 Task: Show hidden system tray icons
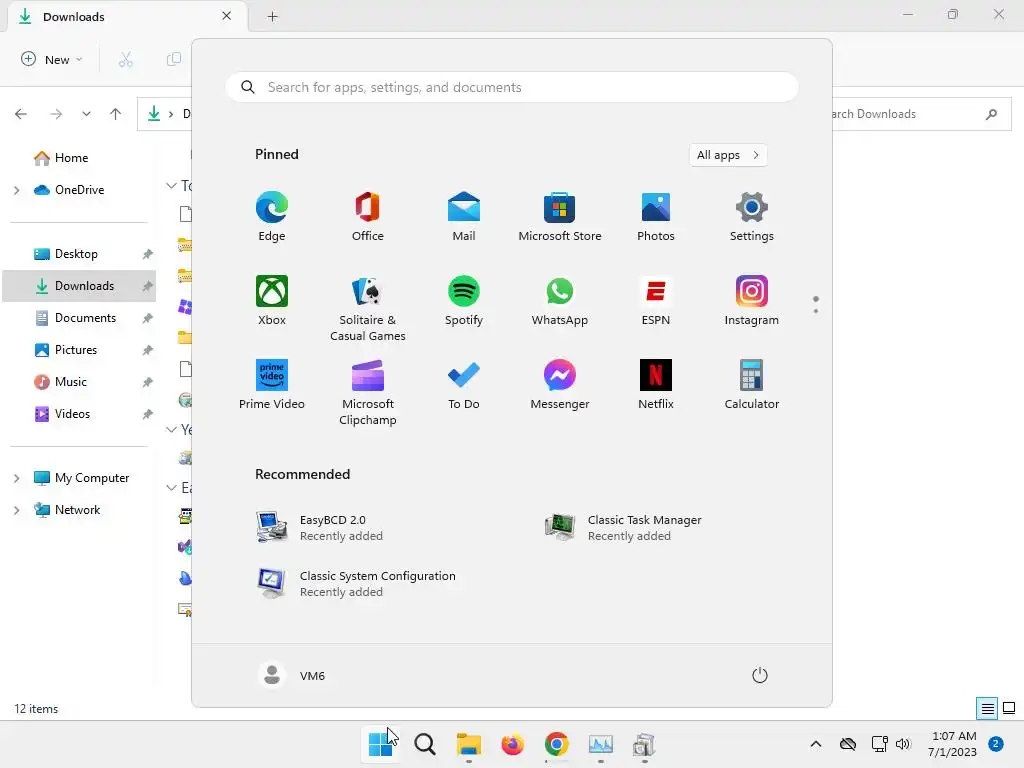point(816,744)
